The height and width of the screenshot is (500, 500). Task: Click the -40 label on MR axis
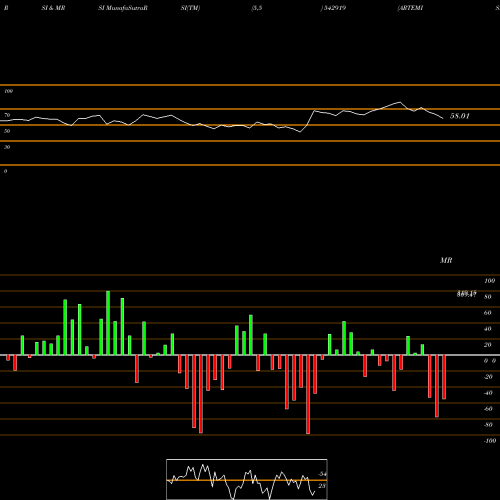tap(488, 393)
